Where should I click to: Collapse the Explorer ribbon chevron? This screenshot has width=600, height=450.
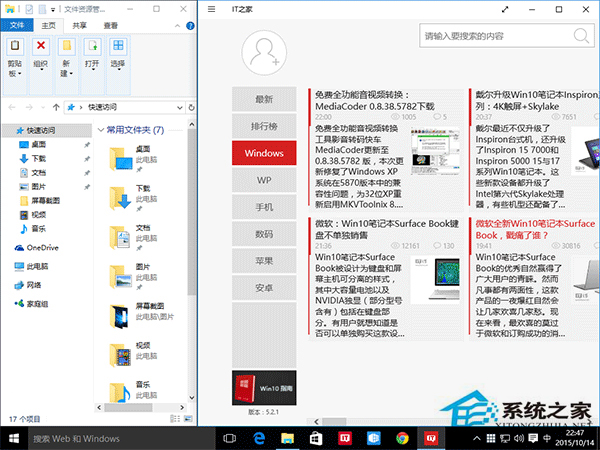pyautogui.click(x=177, y=26)
